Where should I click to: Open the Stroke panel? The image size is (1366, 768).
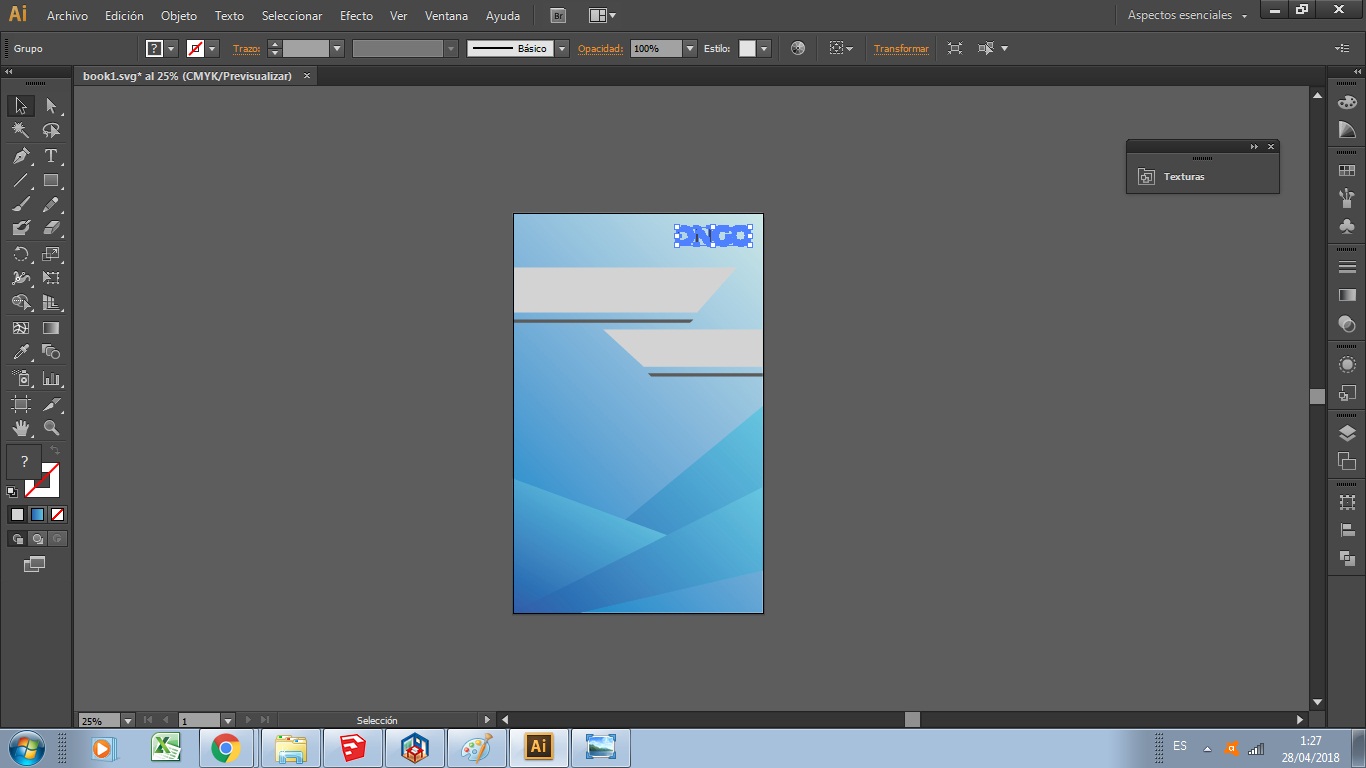tap(1347, 267)
